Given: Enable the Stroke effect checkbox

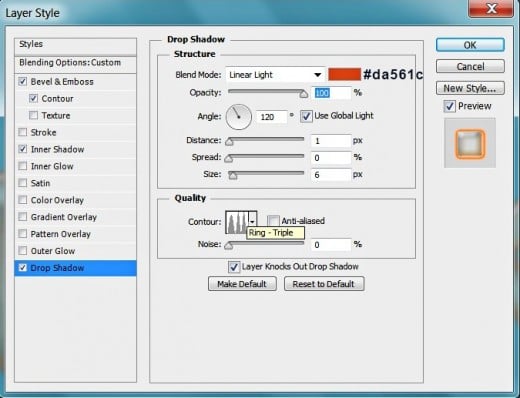Looking at the screenshot, I should click(x=23, y=132).
